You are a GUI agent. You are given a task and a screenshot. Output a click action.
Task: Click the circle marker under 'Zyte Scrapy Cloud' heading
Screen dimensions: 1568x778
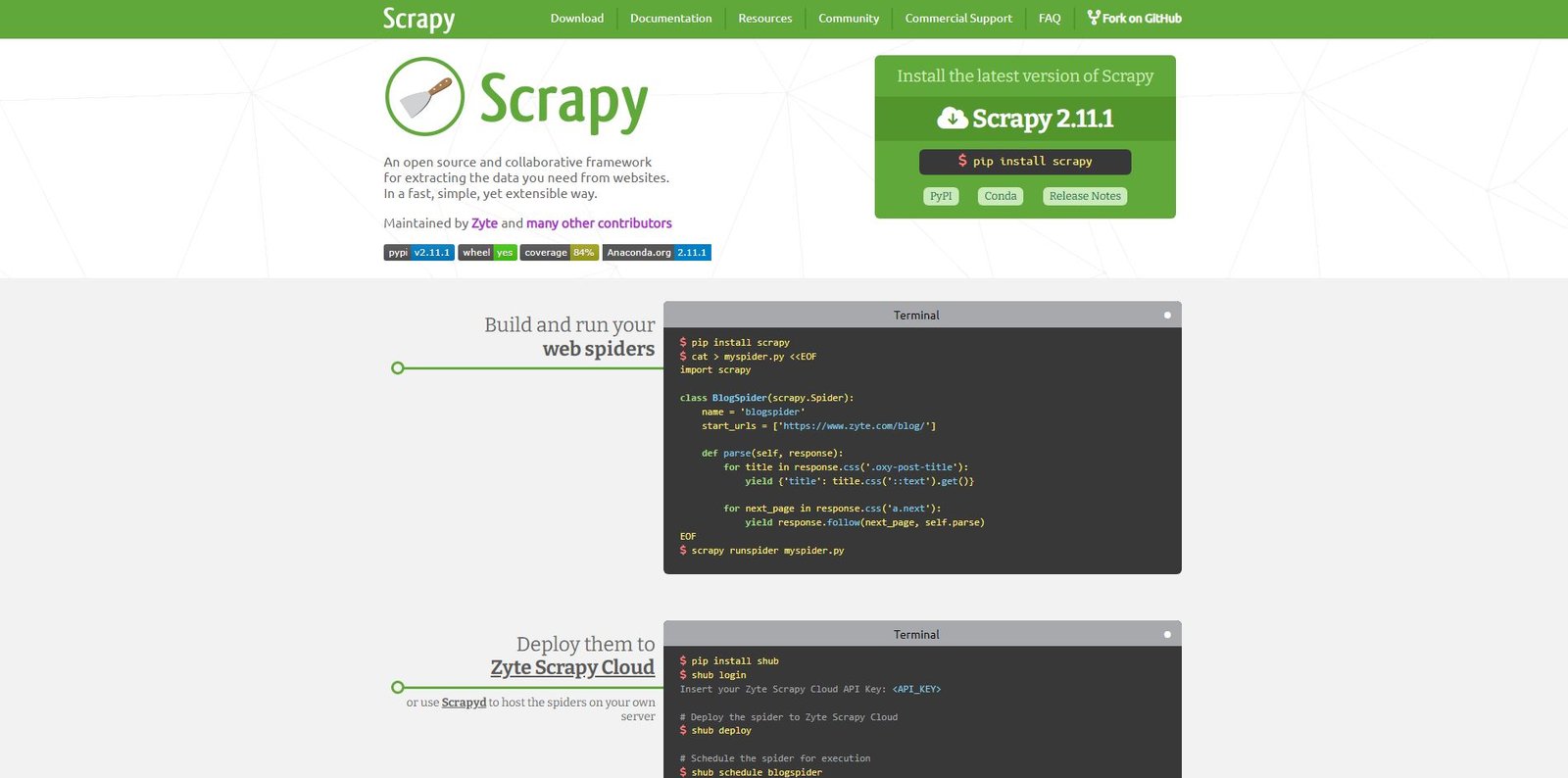[397, 688]
